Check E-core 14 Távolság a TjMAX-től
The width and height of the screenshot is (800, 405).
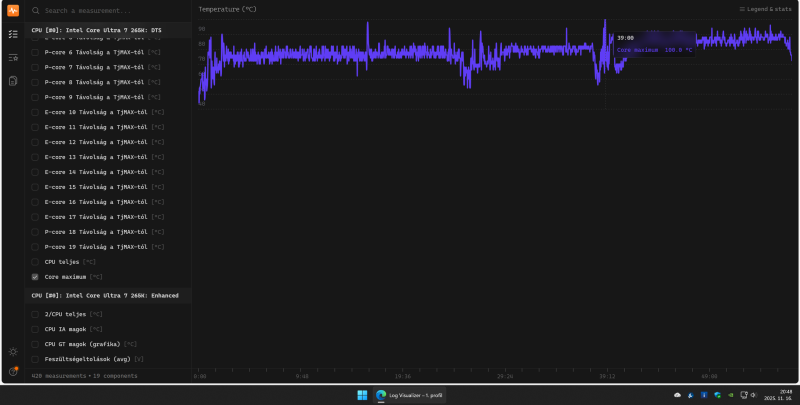35,172
